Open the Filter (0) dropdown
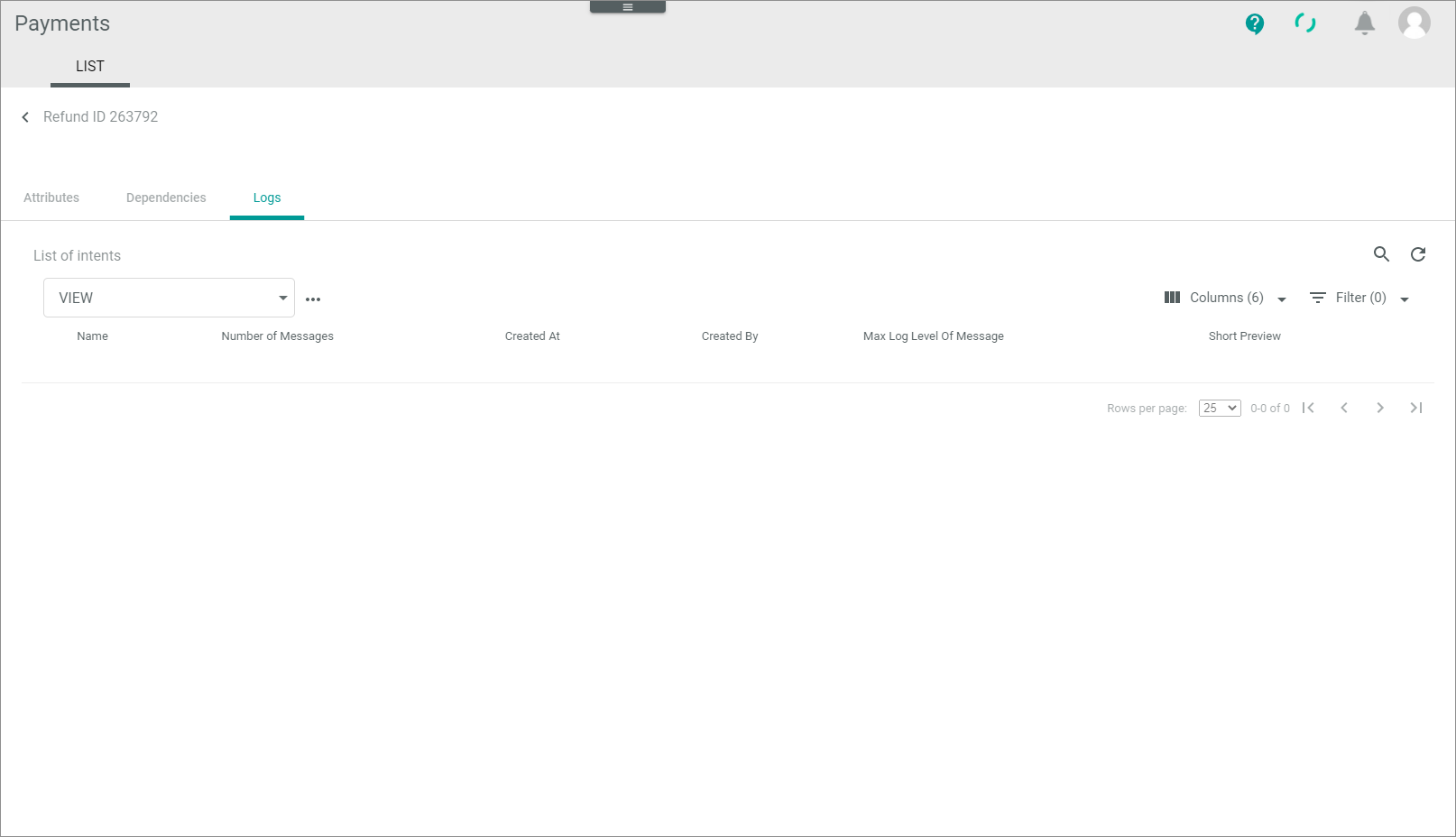The image size is (1456, 837). pos(1359,298)
